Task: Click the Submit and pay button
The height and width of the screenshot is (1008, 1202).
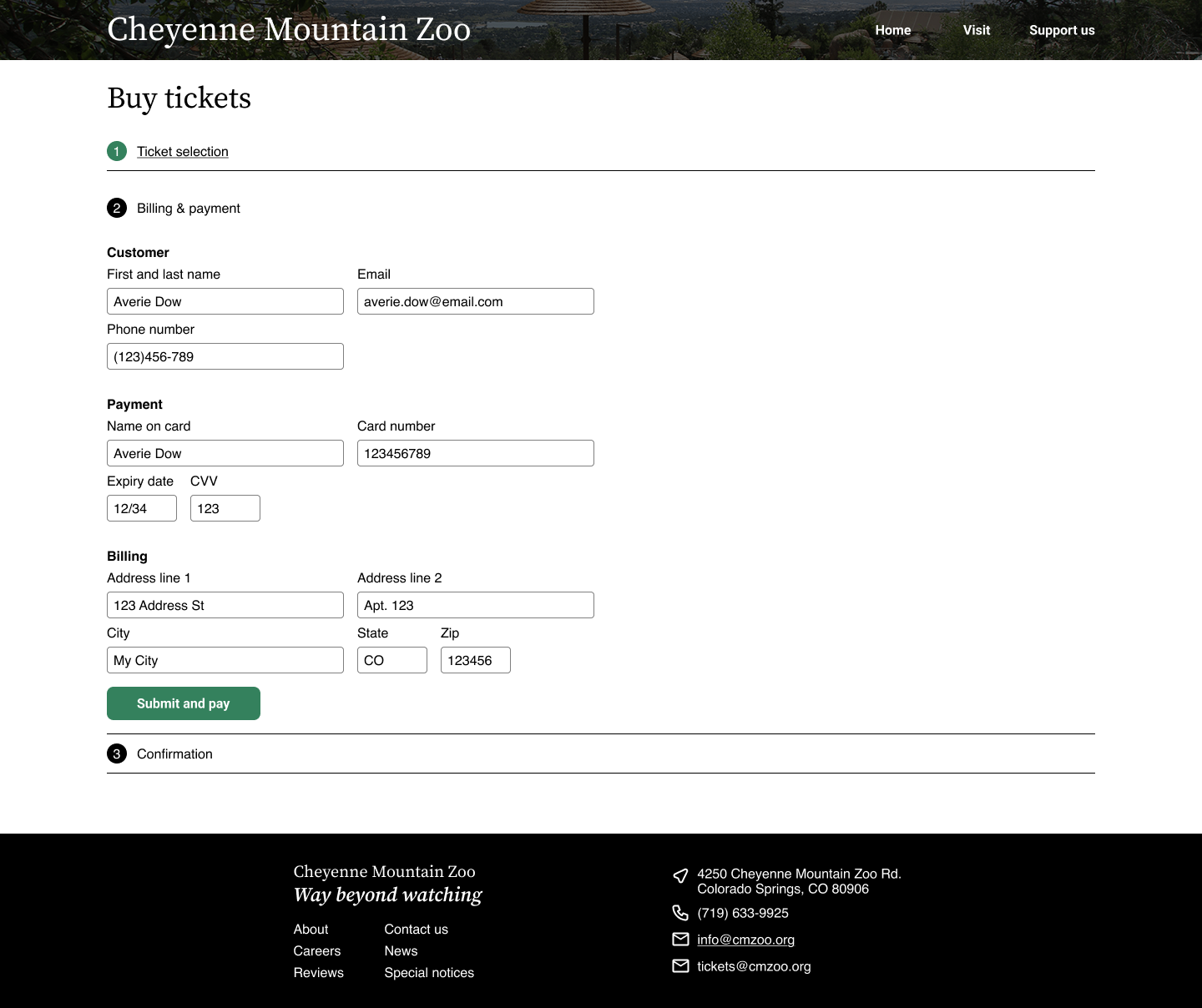Action: pos(184,703)
